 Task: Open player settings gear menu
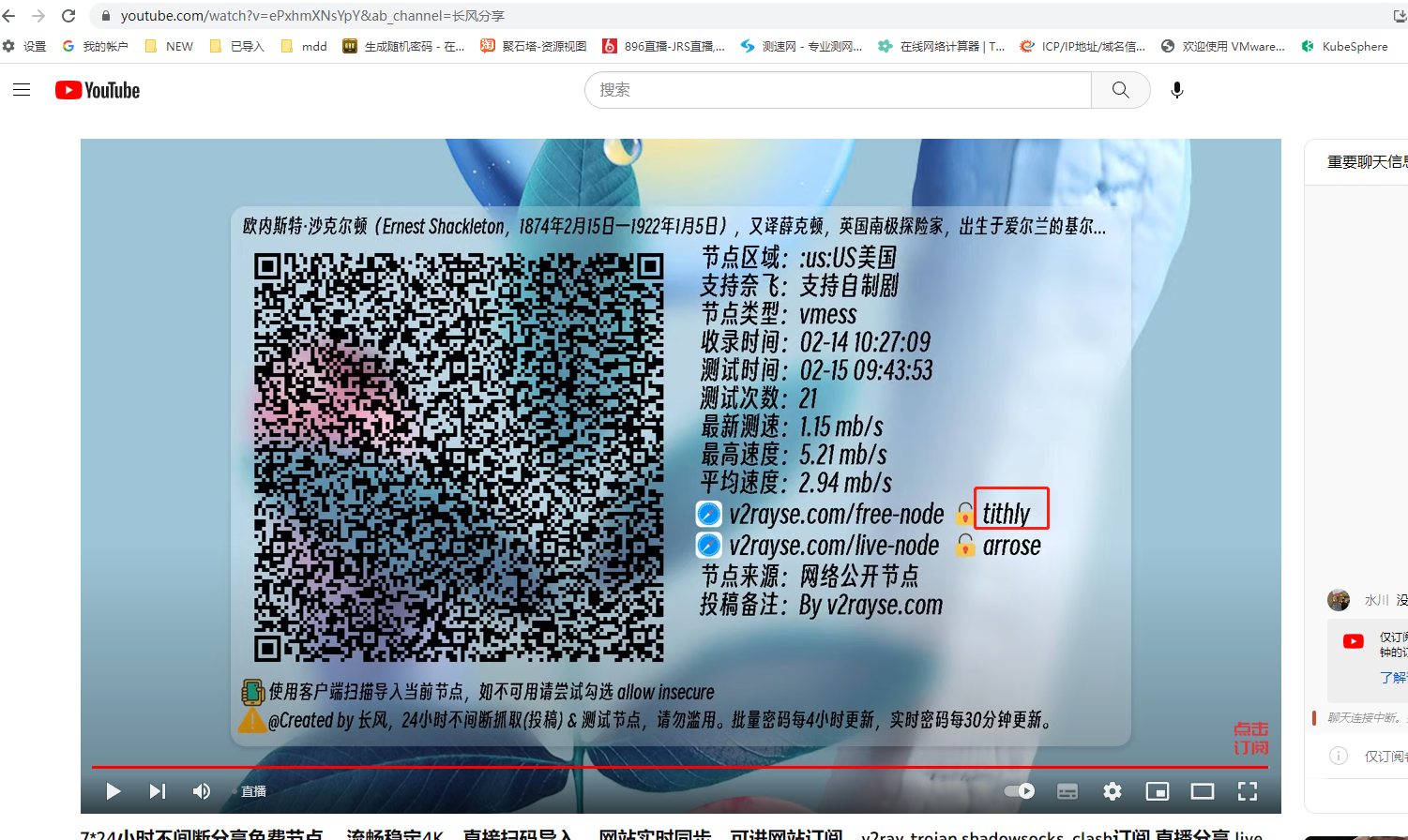point(1113,791)
